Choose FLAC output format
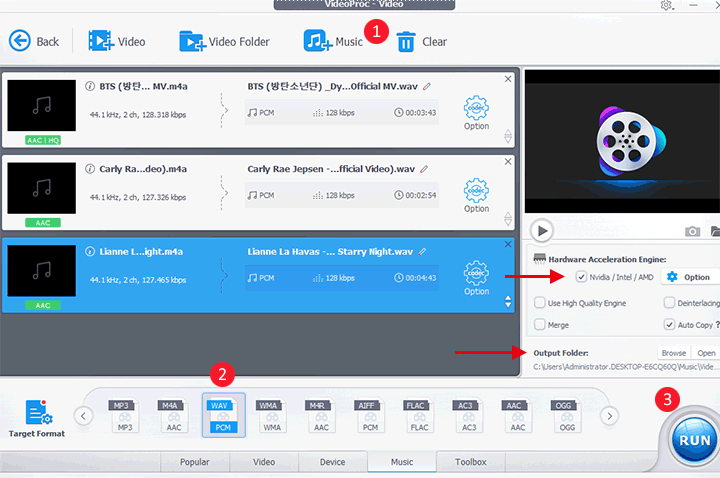This screenshot has height=478, width=720. coord(419,416)
